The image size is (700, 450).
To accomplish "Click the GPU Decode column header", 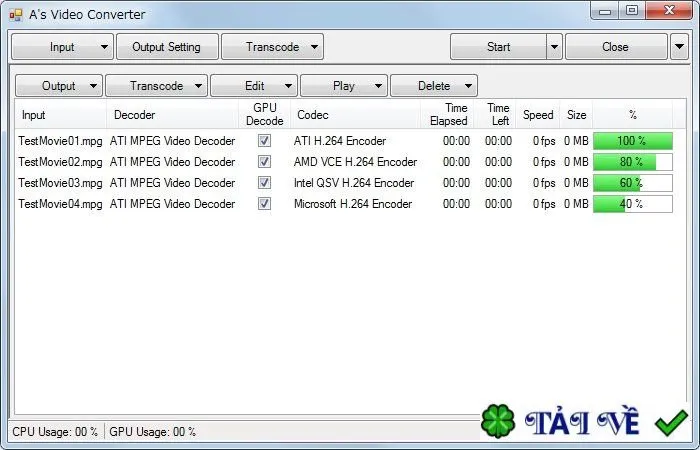I will 265,115.
